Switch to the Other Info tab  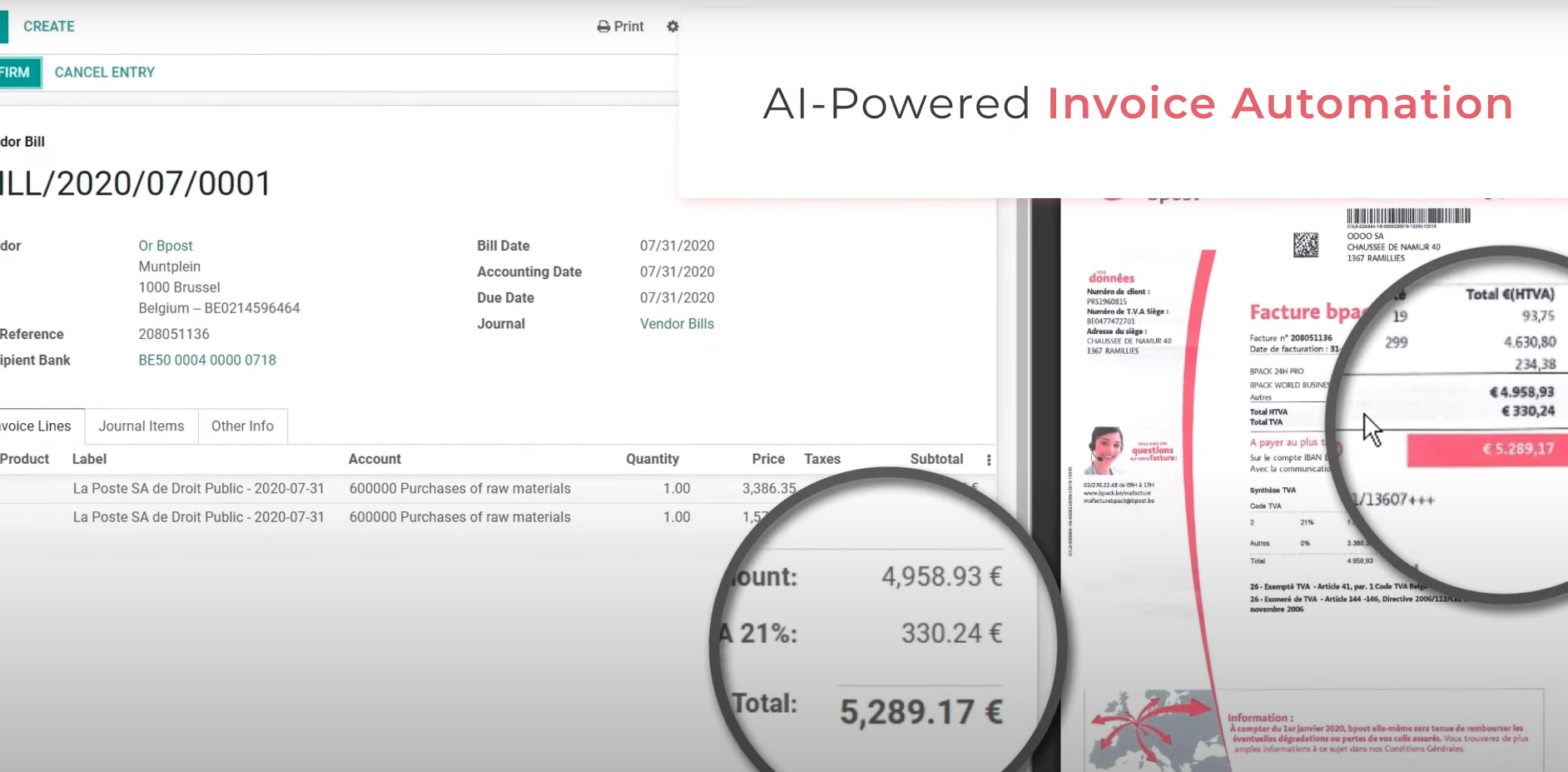click(242, 426)
